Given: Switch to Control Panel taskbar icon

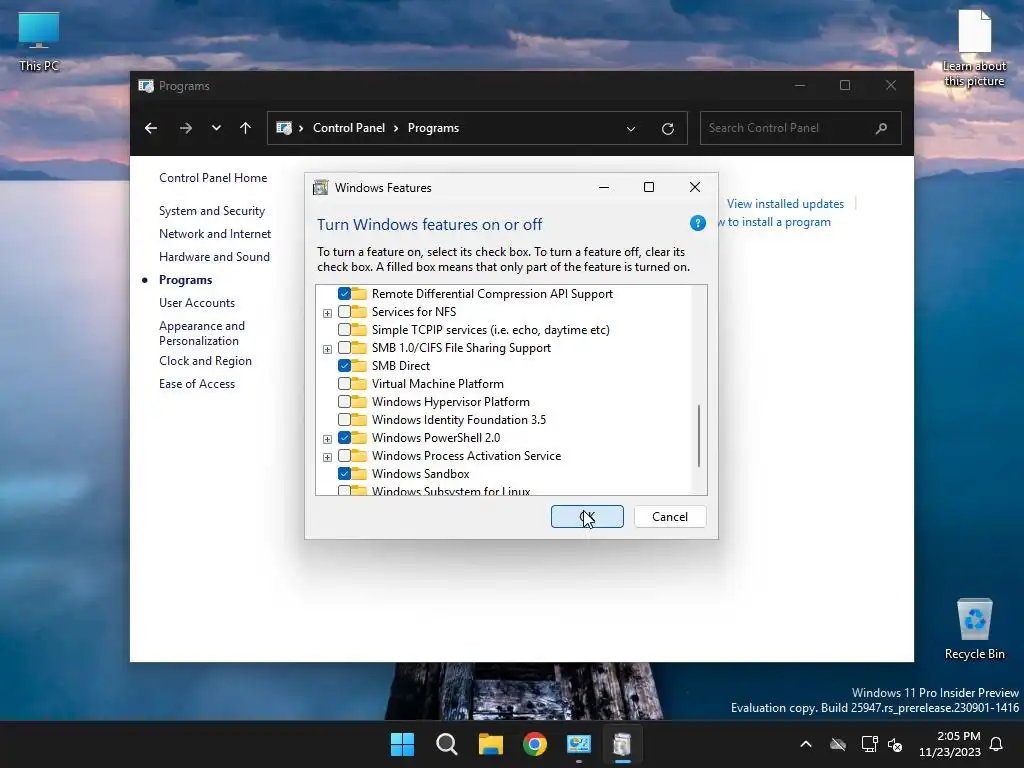Looking at the screenshot, I should tap(579, 744).
